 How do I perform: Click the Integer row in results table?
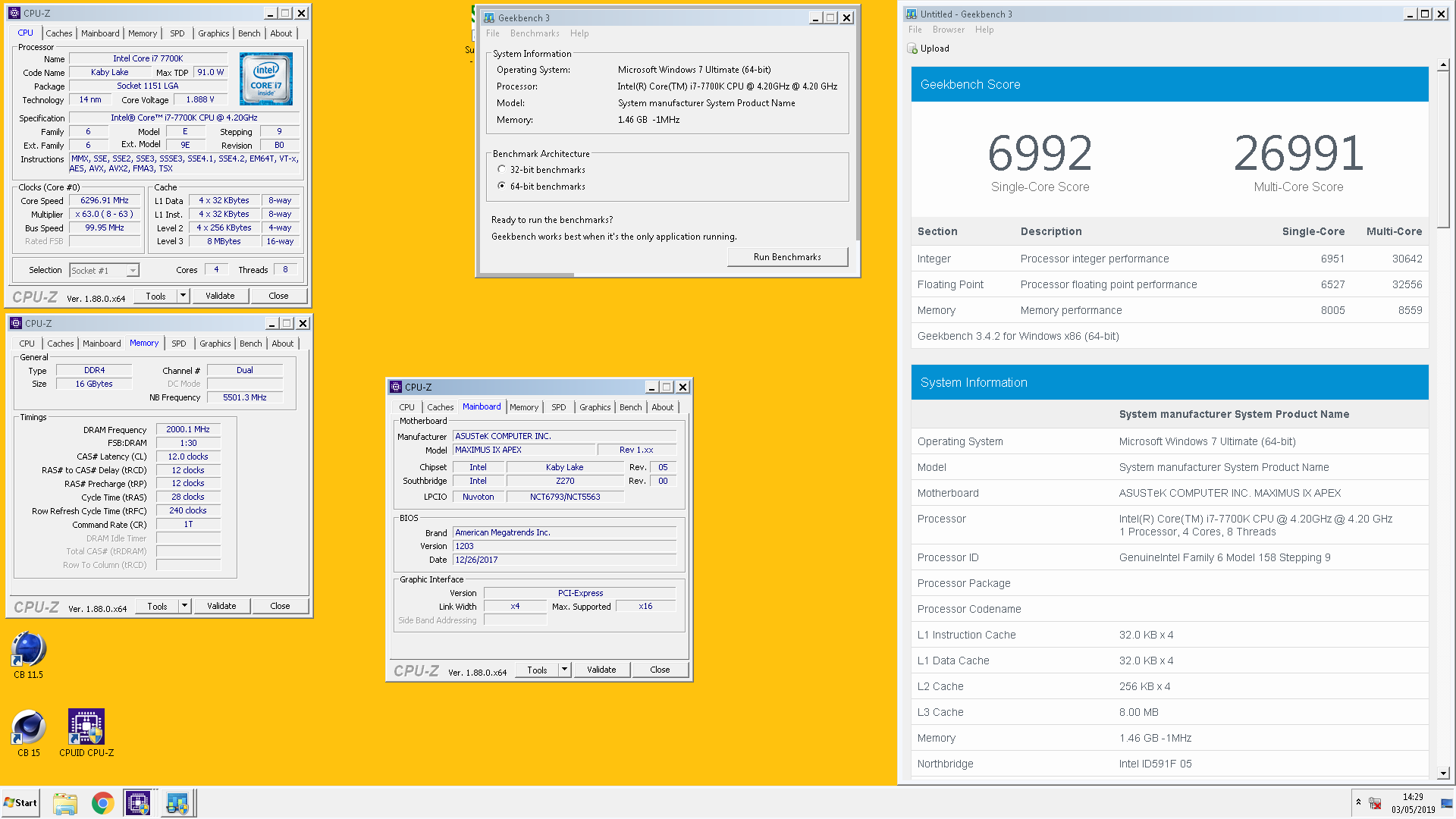1169,259
